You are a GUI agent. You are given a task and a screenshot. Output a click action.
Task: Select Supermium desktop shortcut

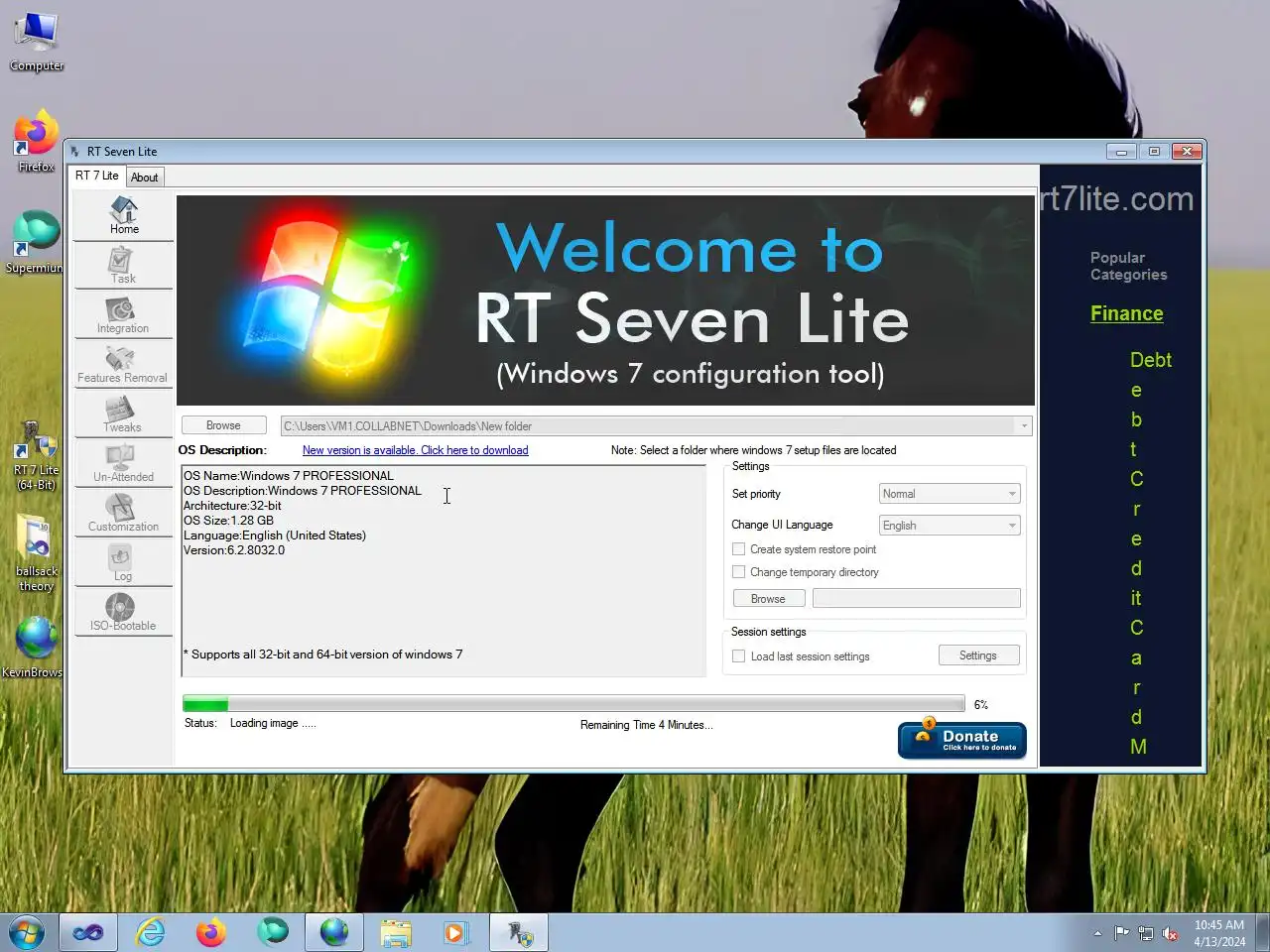pos(36,243)
